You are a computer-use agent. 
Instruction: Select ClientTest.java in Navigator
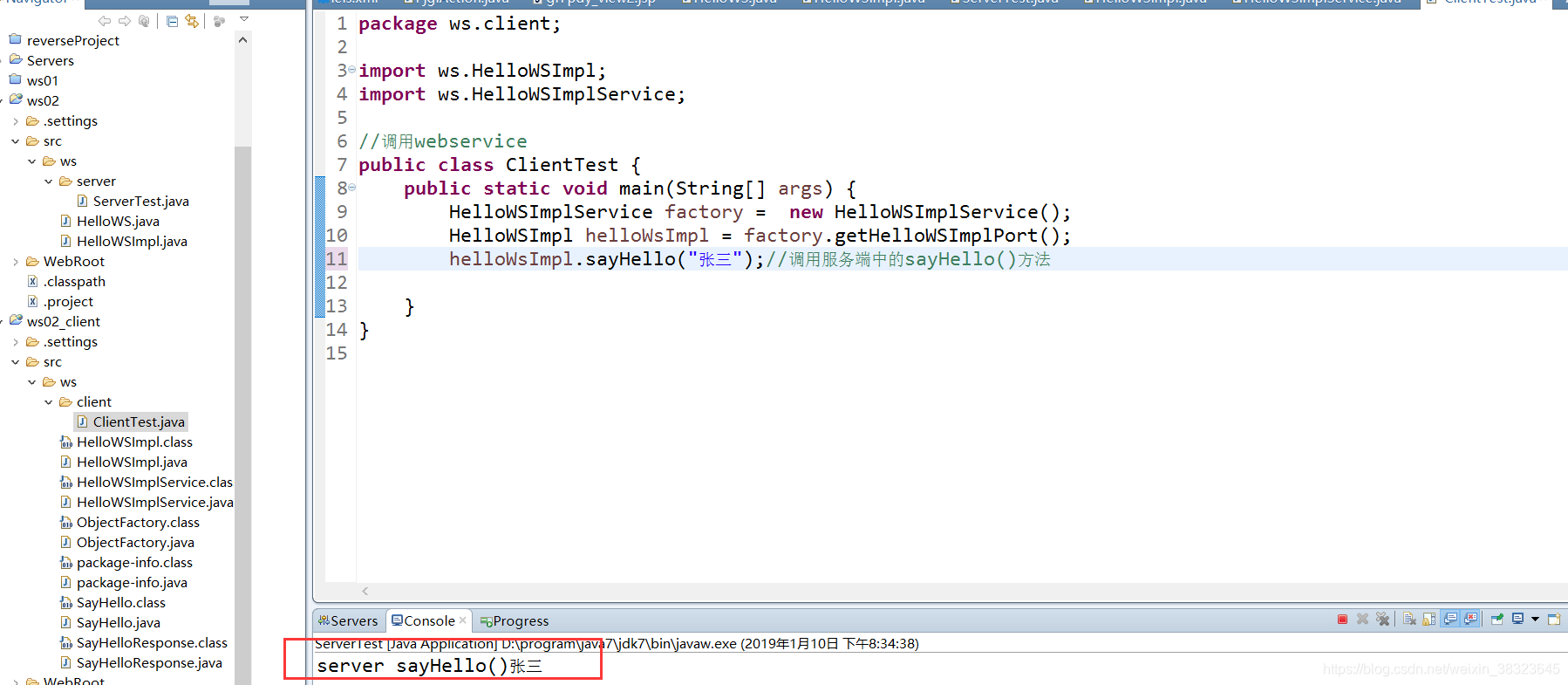point(131,422)
